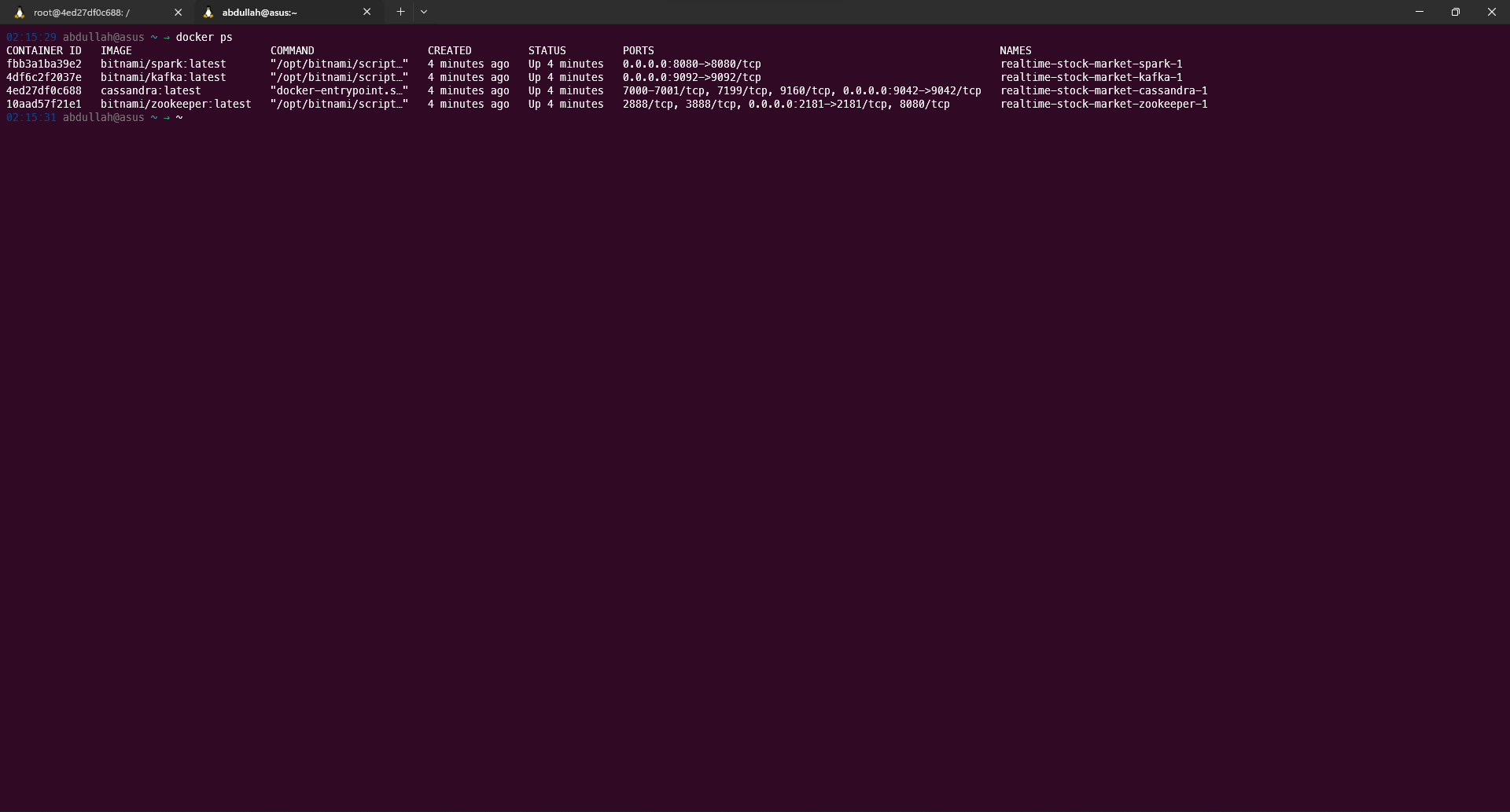Image resolution: width=1510 pixels, height=812 pixels.
Task: Switch to the root@4ed27df0c688 tab
Action: pyautogui.click(x=98, y=13)
